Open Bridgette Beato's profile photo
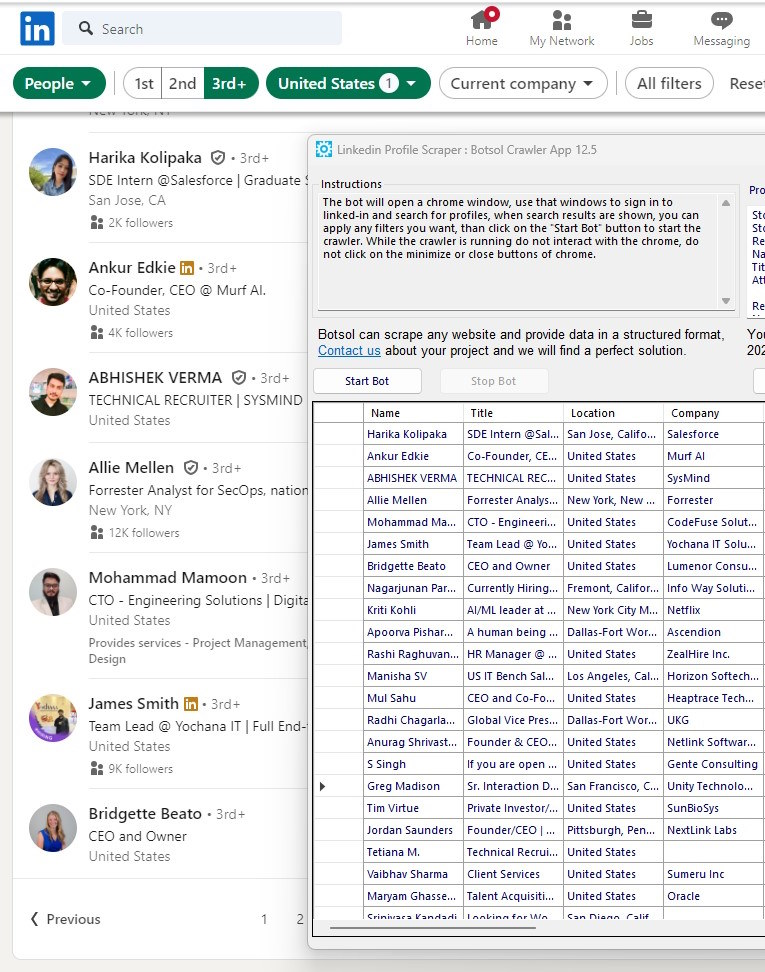The height and width of the screenshot is (972, 765). click(53, 828)
